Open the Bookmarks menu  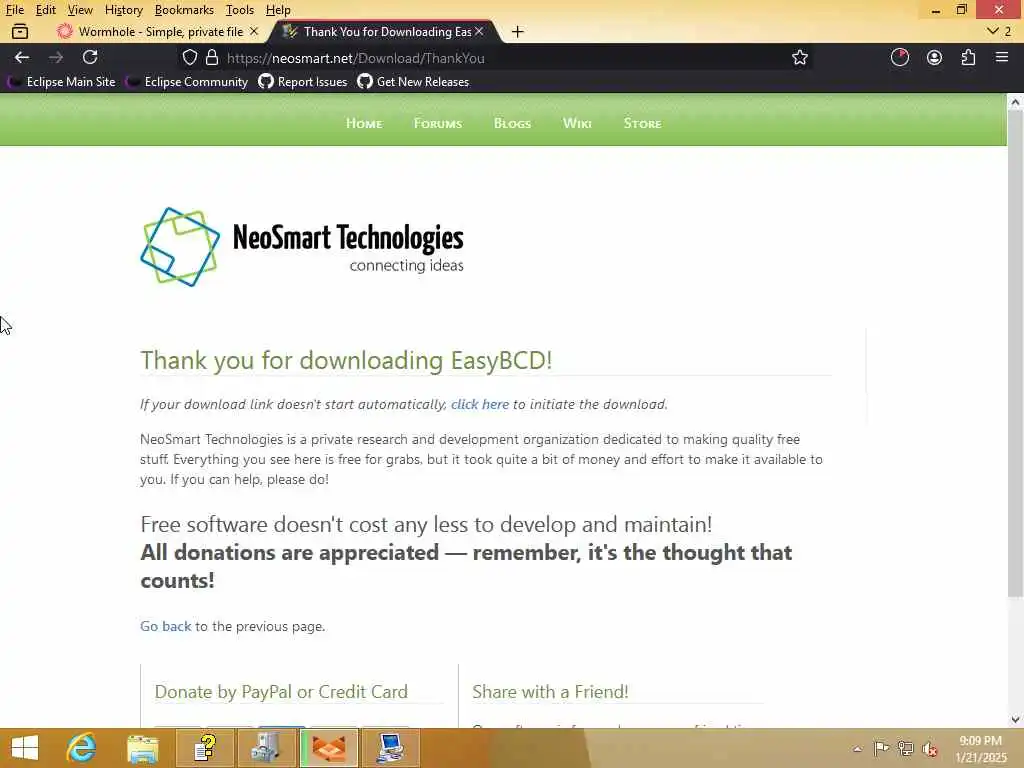[x=184, y=10]
